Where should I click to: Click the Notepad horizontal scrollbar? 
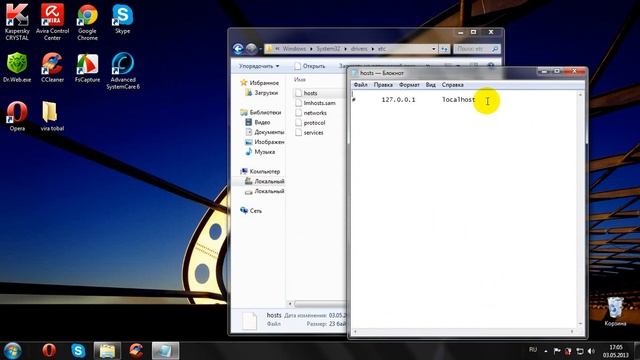(463, 331)
